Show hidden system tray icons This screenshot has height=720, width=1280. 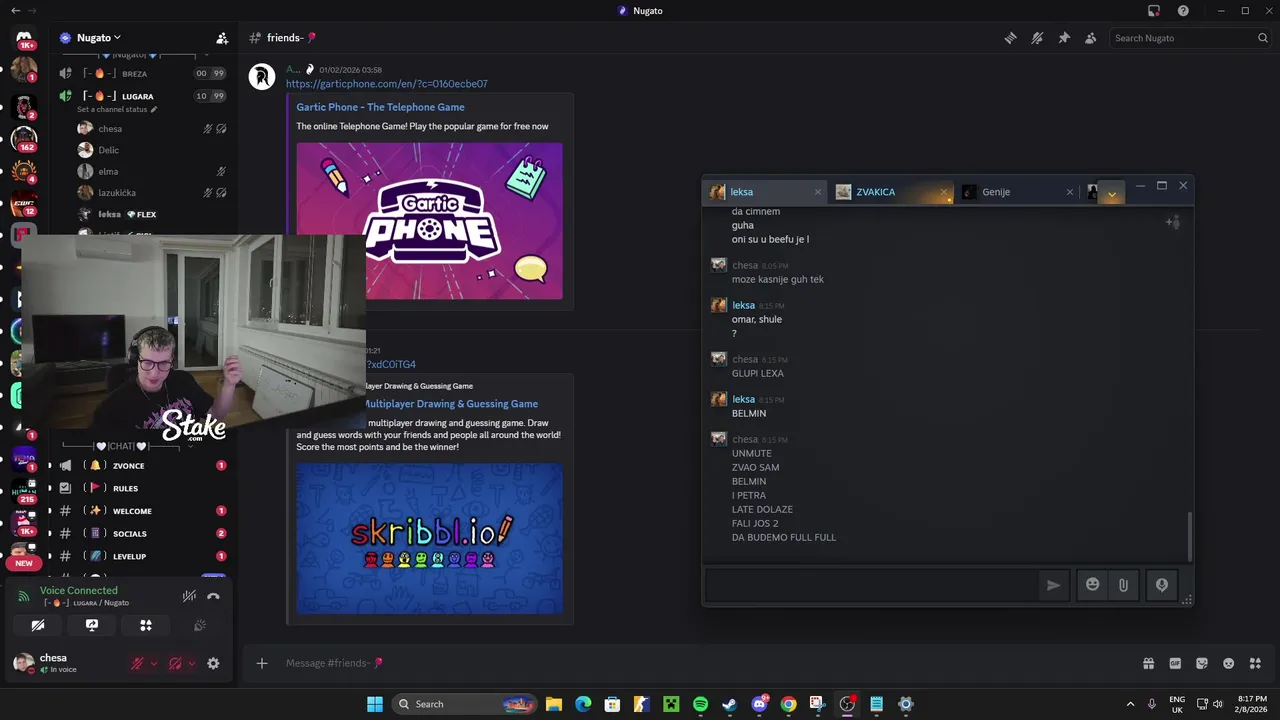[1131, 704]
